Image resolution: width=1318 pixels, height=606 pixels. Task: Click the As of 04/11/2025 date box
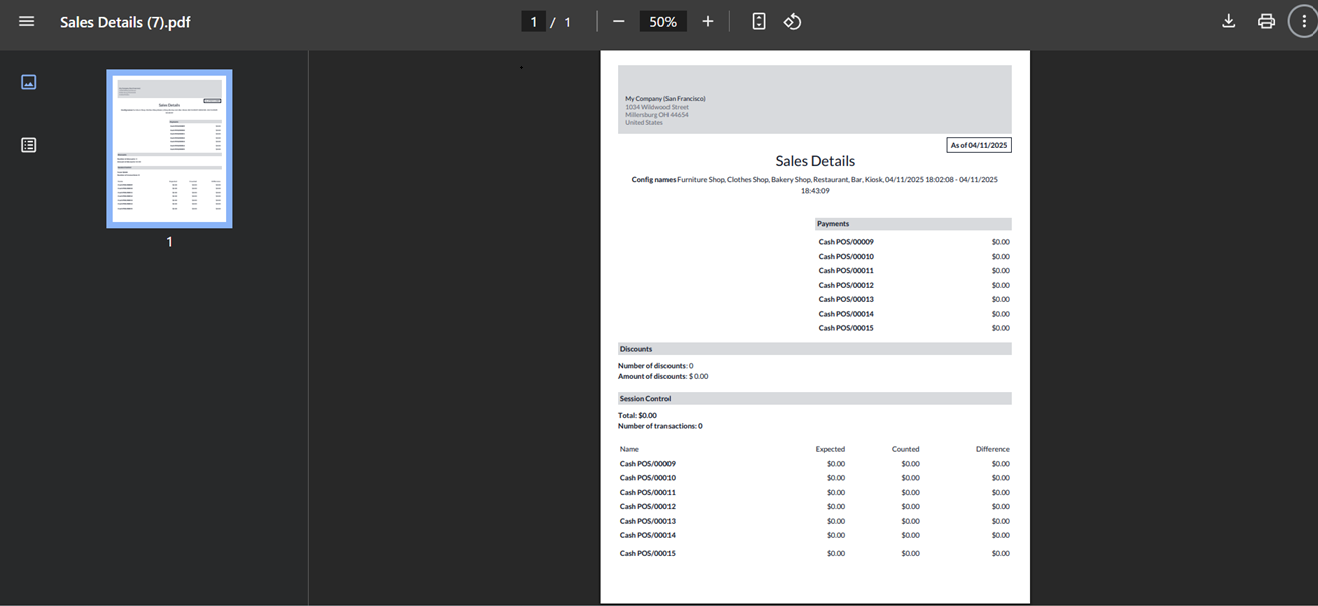(x=979, y=145)
